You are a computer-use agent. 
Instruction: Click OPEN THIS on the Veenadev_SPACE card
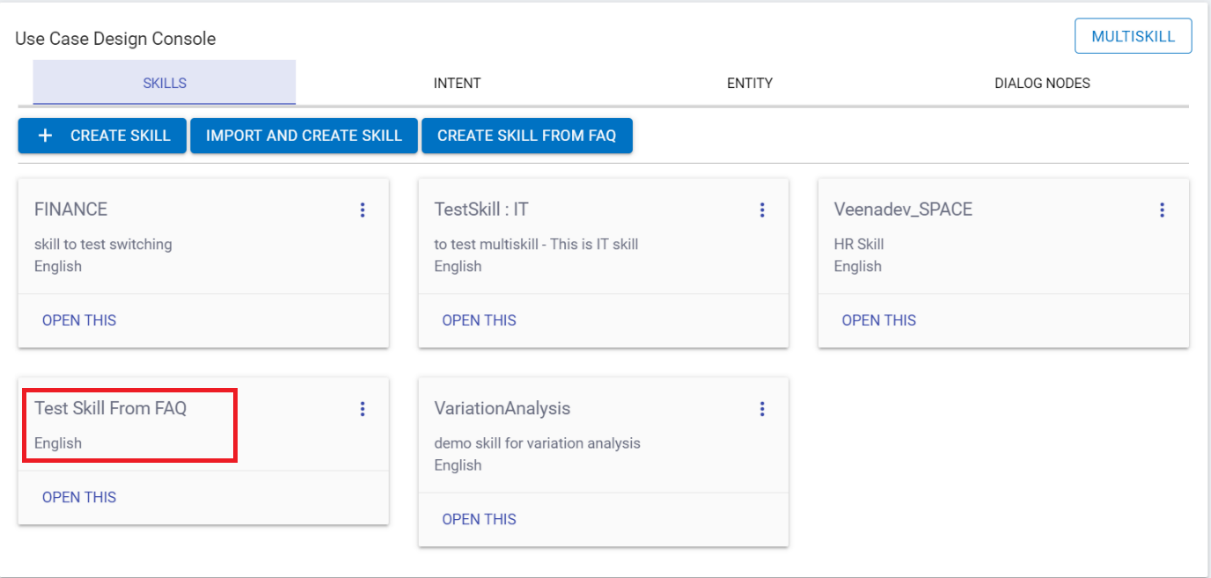[879, 321]
